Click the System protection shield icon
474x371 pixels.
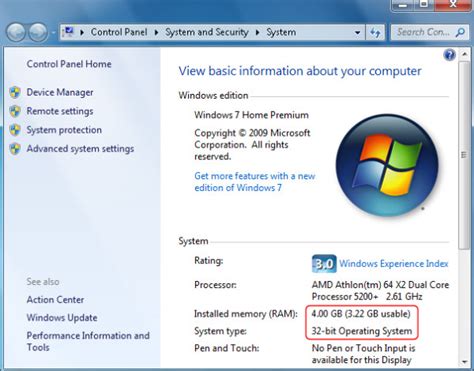coord(15,130)
